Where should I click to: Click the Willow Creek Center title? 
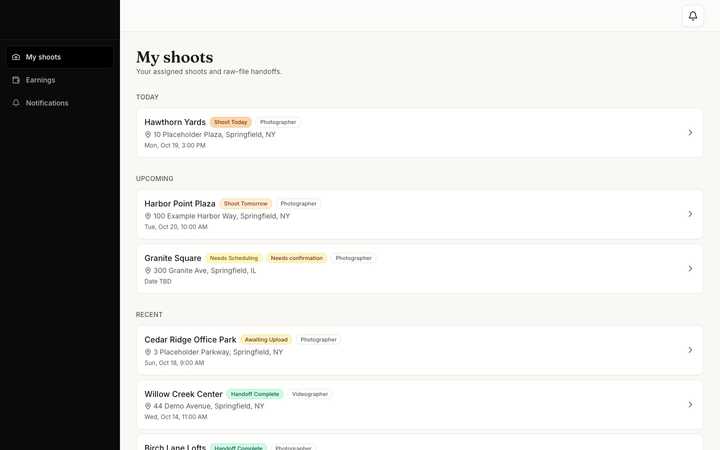click(x=183, y=394)
